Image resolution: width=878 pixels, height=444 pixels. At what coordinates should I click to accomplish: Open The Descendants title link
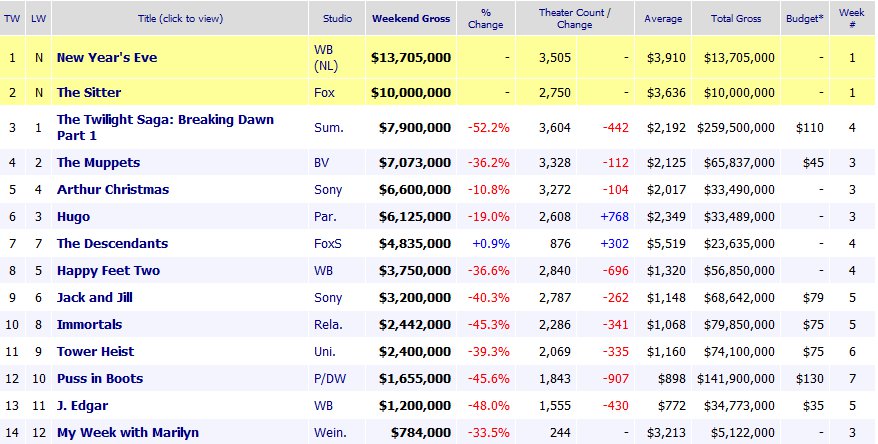(x=113, y=244)
